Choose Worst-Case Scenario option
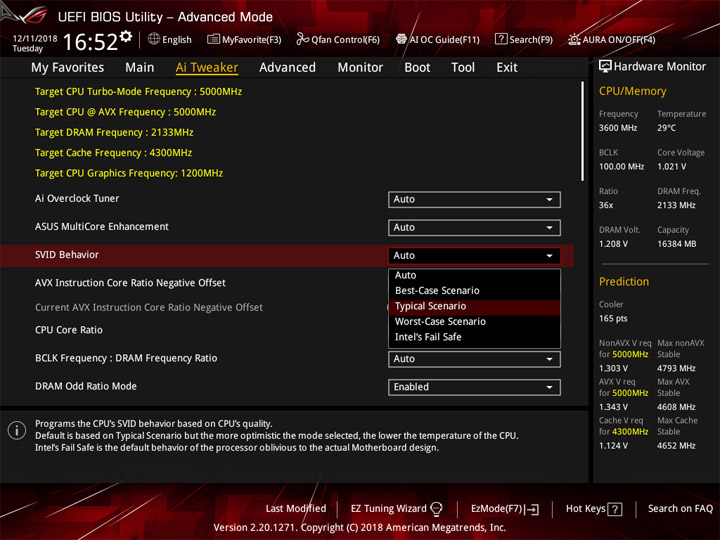This screenshot has height=540, width=720. pyautogui.click(x=474, y=322)
